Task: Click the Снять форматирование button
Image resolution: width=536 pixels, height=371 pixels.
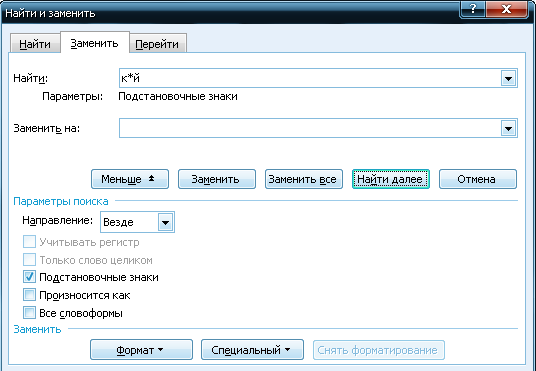Action: [x=379, y=350]
